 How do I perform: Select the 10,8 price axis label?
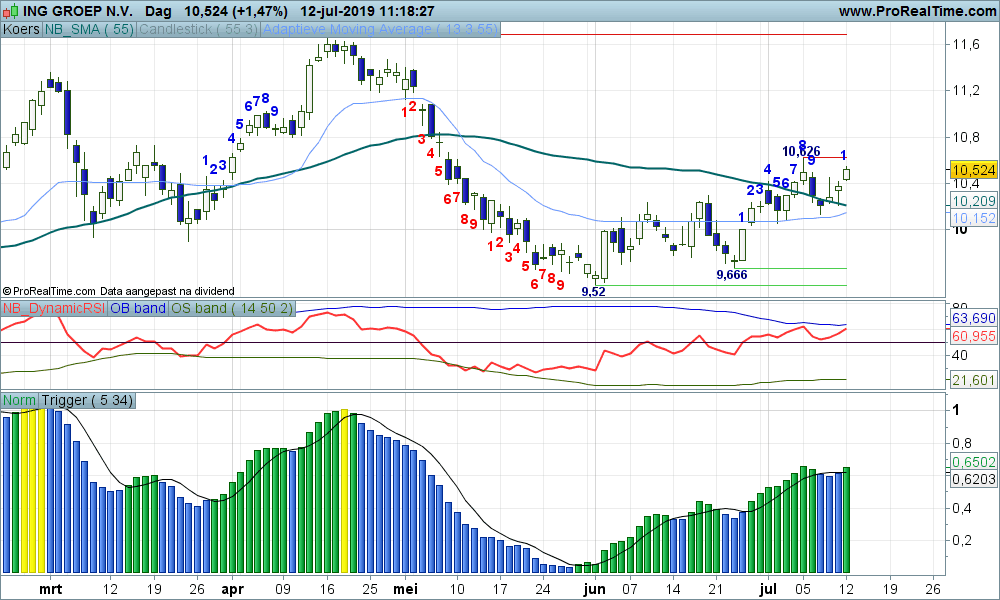pyautogui.click(x=966, y=137)
